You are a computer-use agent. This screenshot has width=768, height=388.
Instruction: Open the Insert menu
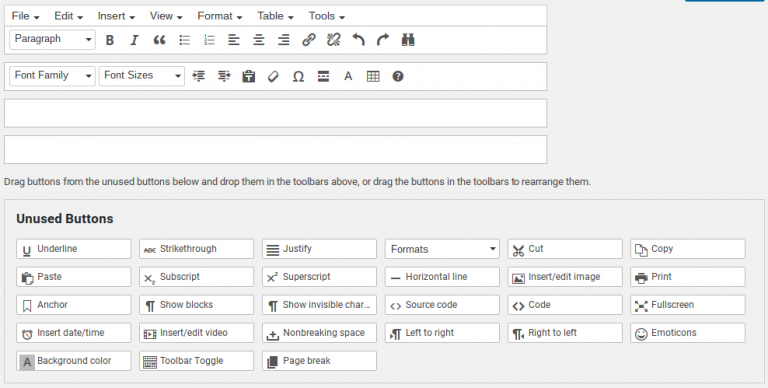(116, 16)
